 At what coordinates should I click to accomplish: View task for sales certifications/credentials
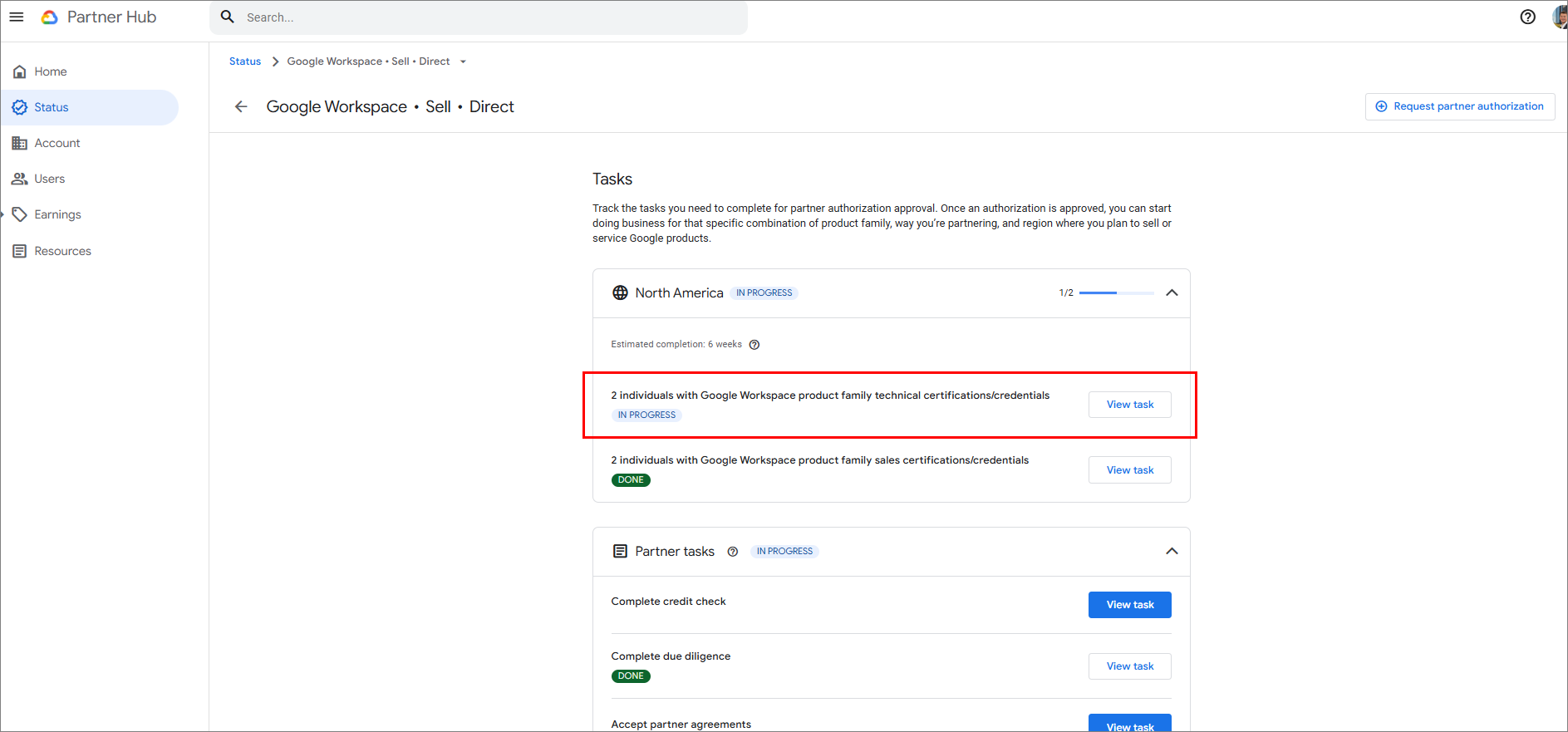click(x=1130, y=470)
